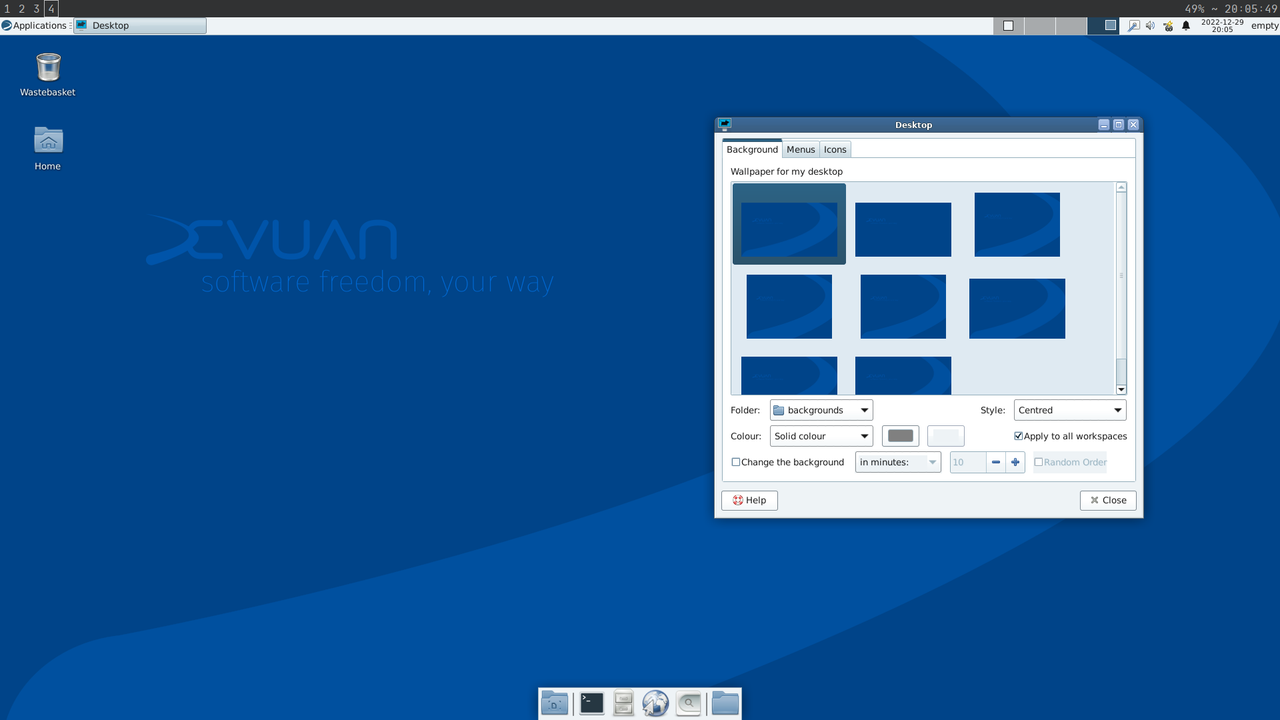Open the plain folder icon at the dock's end
Image resolution: width=1280 pixels, height=720 pixels.
pos(725,704)
